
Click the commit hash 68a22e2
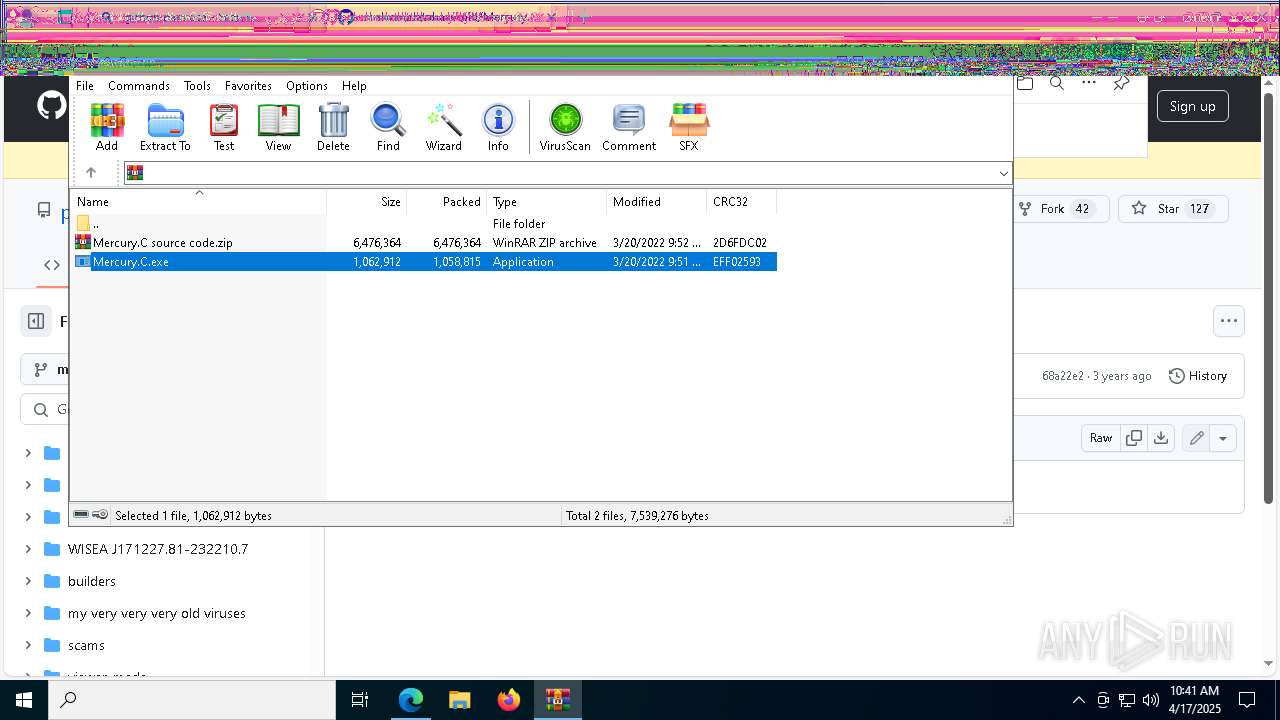1063,376
